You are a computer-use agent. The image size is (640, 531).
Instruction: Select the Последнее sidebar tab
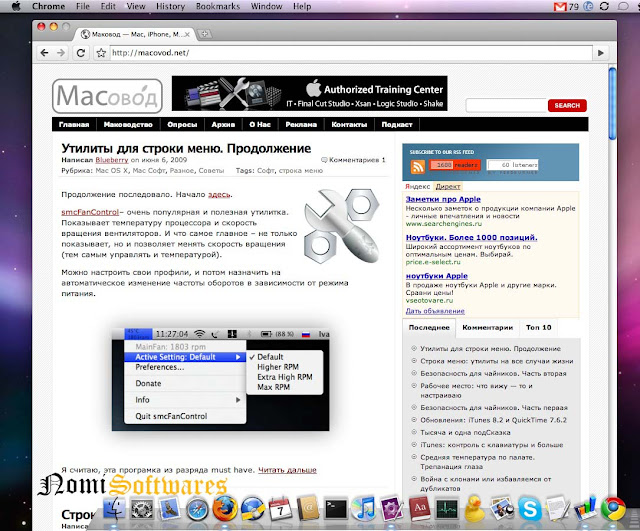click(x=429, y=328)
